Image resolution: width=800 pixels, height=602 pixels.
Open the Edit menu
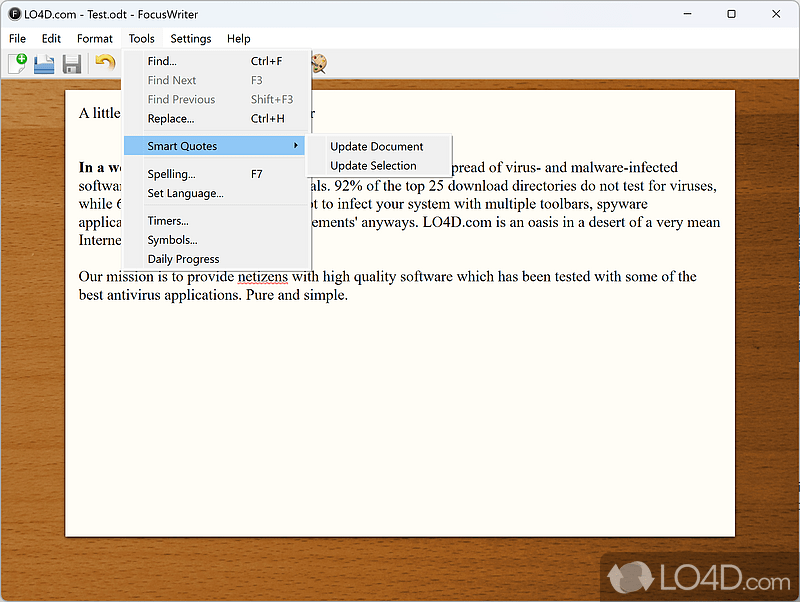pos(50,38)
